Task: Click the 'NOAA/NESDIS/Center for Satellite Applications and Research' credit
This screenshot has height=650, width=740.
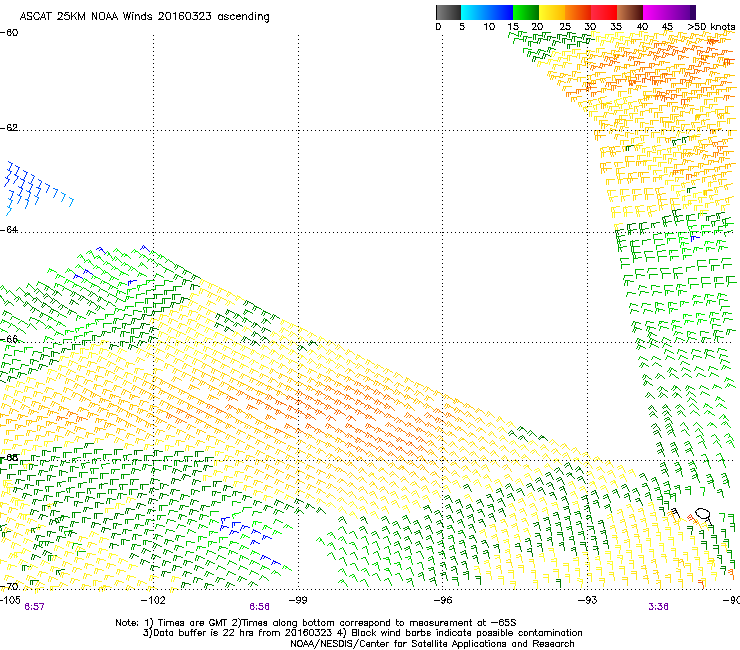Action: pyautogui.click(x=432, y=644)
